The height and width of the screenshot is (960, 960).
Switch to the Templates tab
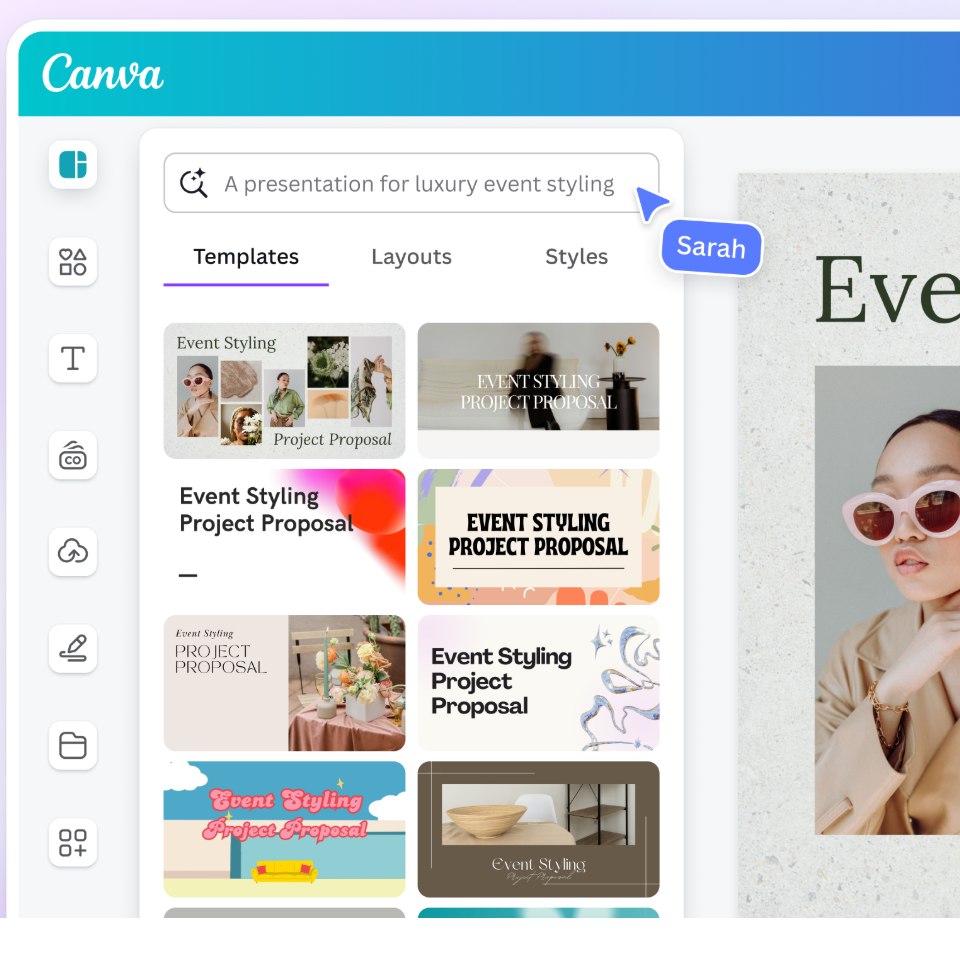coord(246,257)
